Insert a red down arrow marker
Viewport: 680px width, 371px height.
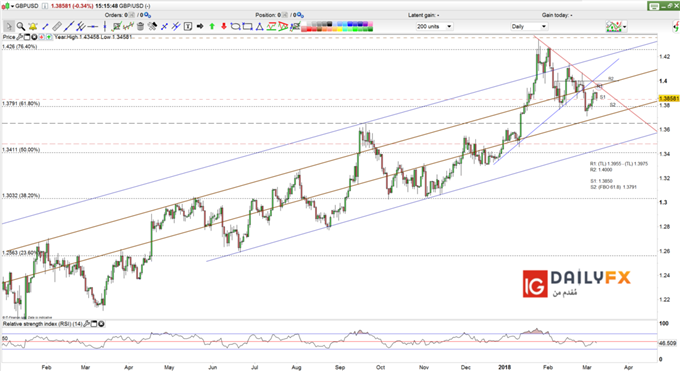tap(224, 26)
